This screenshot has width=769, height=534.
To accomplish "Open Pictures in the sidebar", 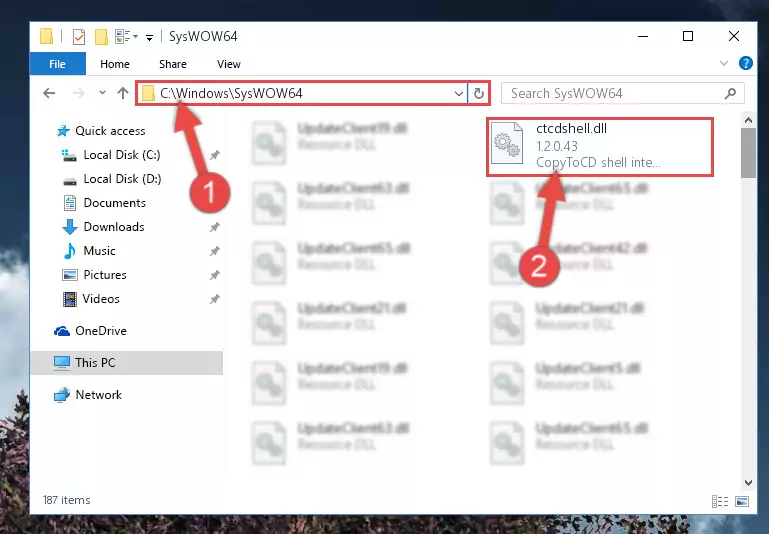I will pos(105,275).
